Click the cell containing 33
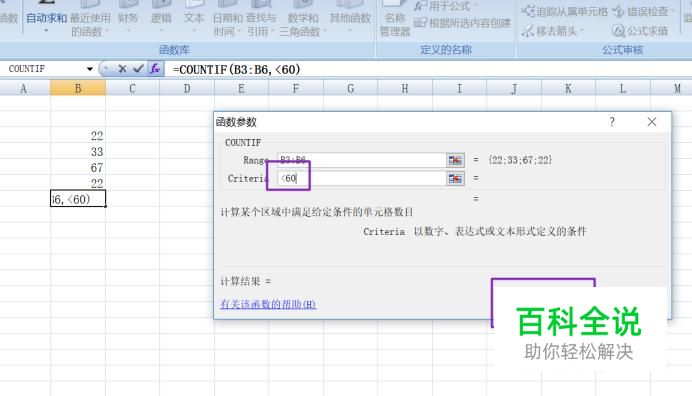 (78, 152)
